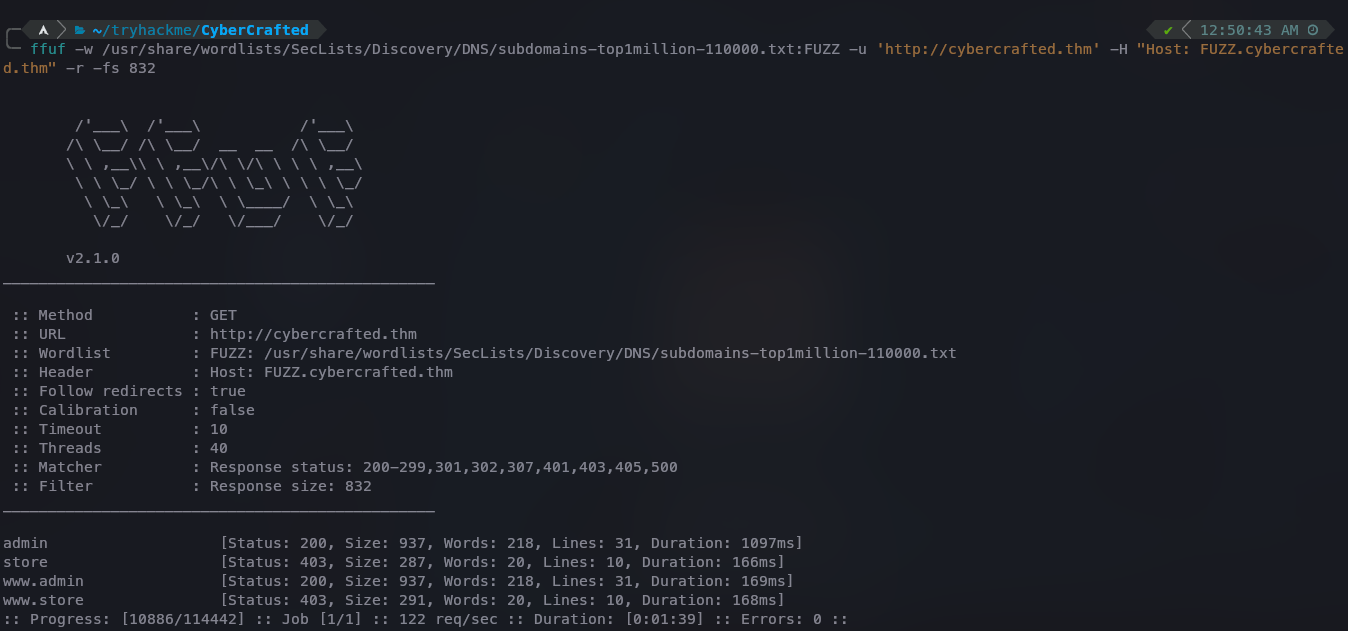The image size is (1348, 631).
Task: Click the clock icon beside the time
Action: click(x=1313, y=30)
